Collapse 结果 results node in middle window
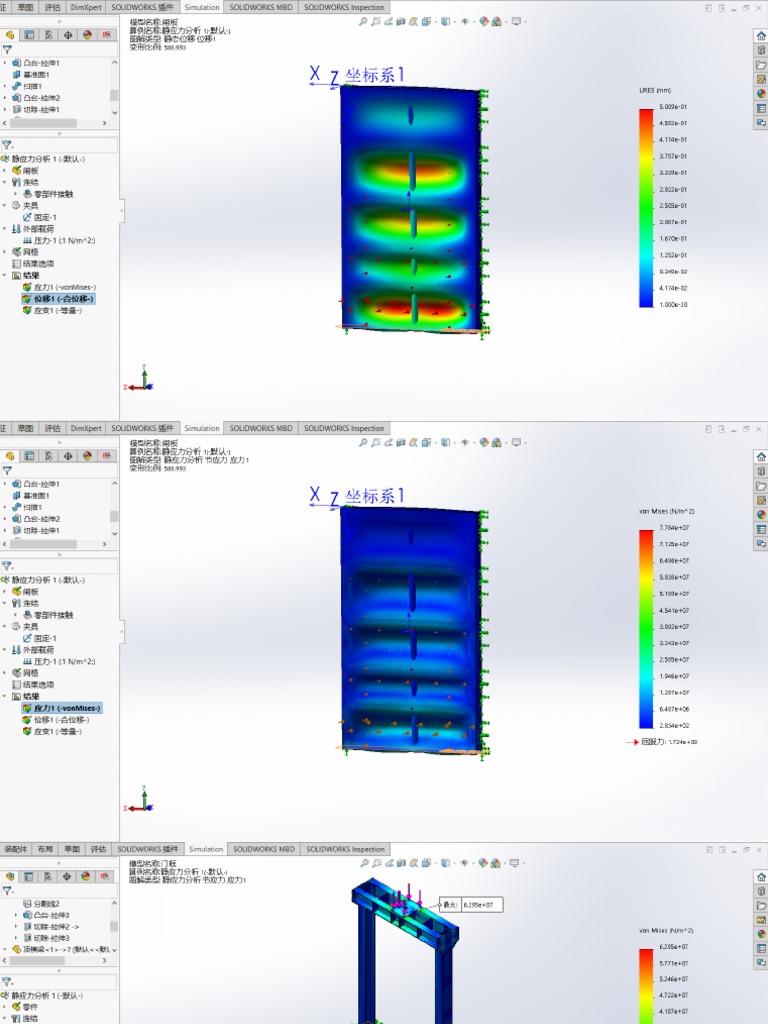The width and height of the screenshot is (768, 1024). (5, 697)
